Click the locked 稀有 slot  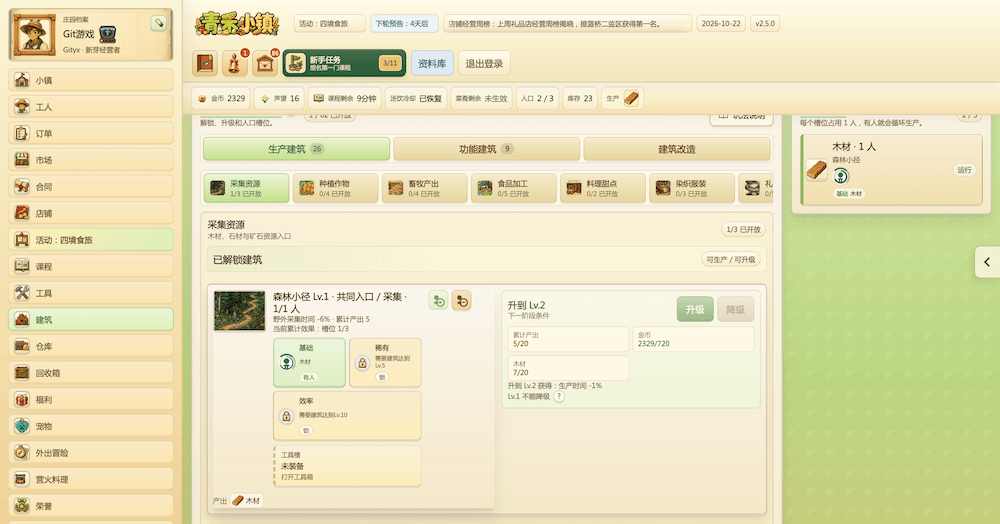[x=385, y=362]
